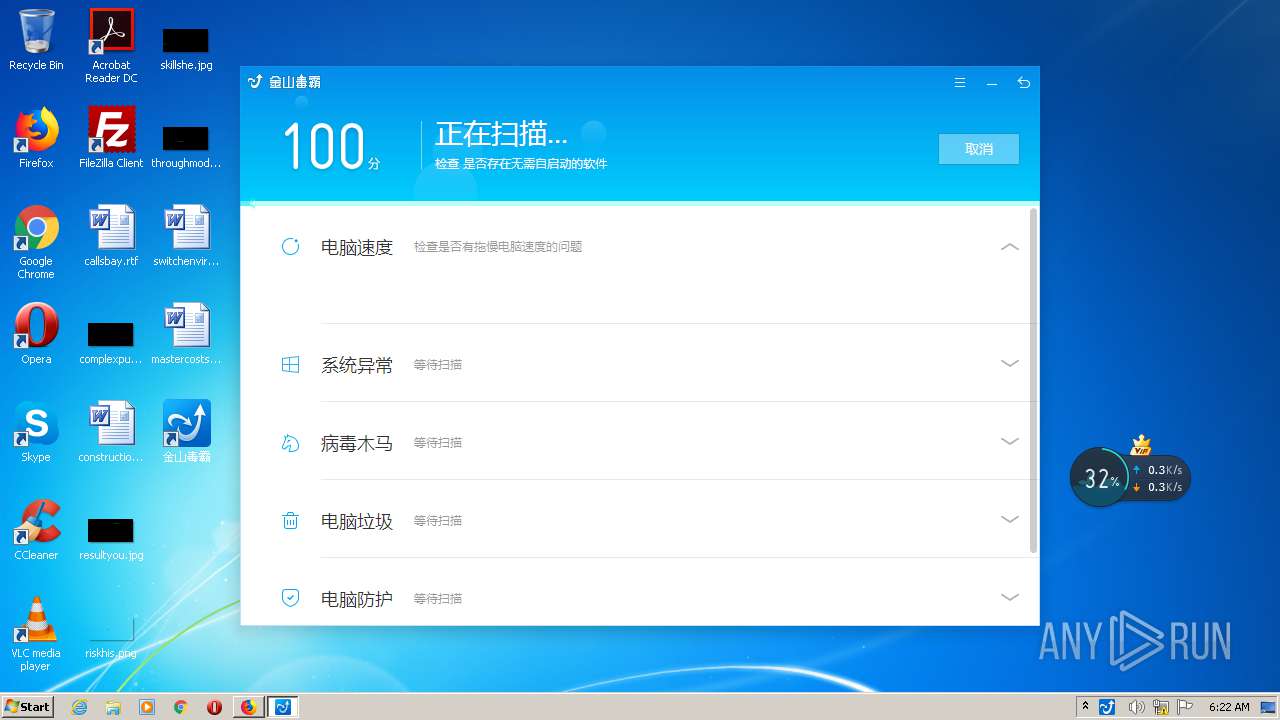This screenshot has height=720, width=1280.
Task: Click the 系统异常 heading text
Action: [x=357, y=365]
